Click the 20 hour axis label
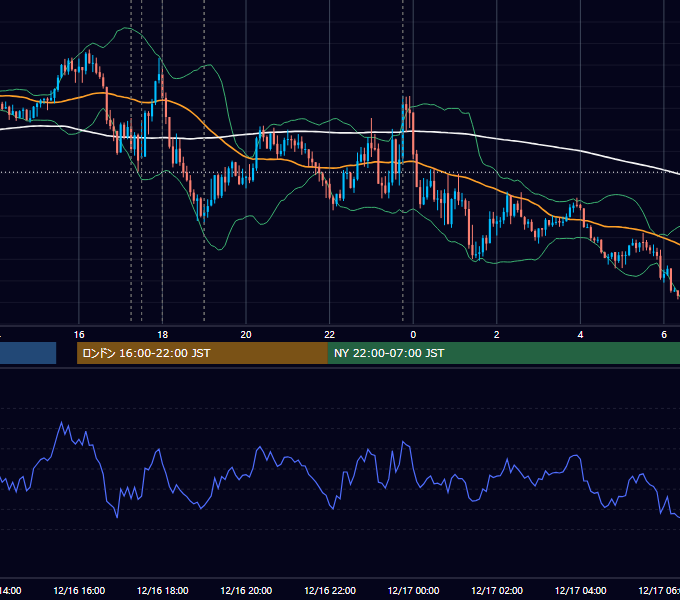 click(246, 335)
